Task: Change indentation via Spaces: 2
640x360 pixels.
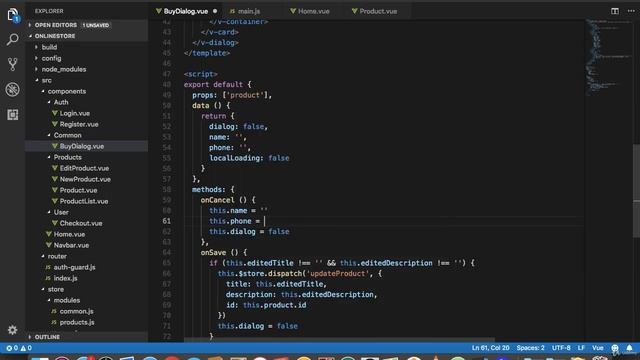Action: 530,348
